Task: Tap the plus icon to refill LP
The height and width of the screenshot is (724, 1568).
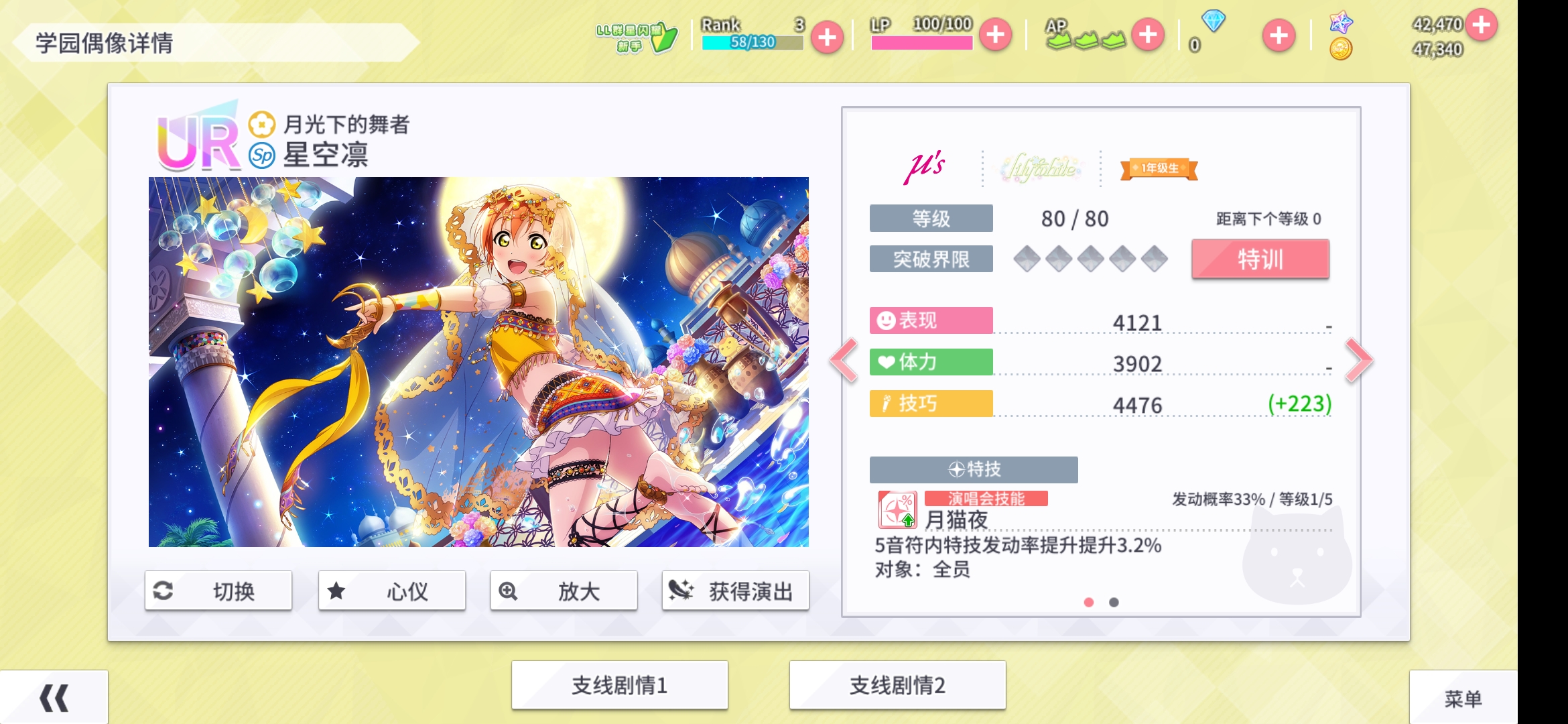Action: coord(996,34)
